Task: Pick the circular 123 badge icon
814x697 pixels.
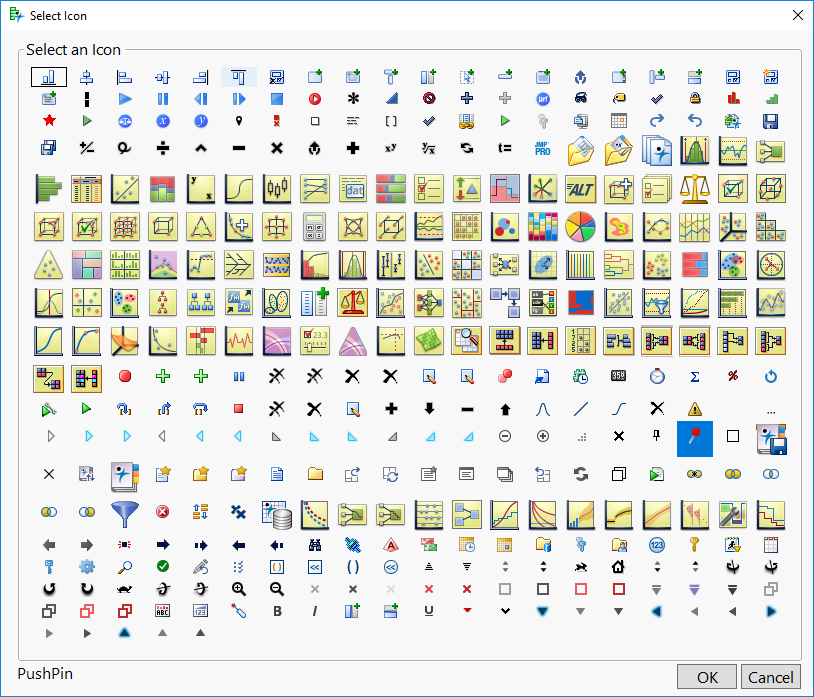Action: click(x=657, y=545)
